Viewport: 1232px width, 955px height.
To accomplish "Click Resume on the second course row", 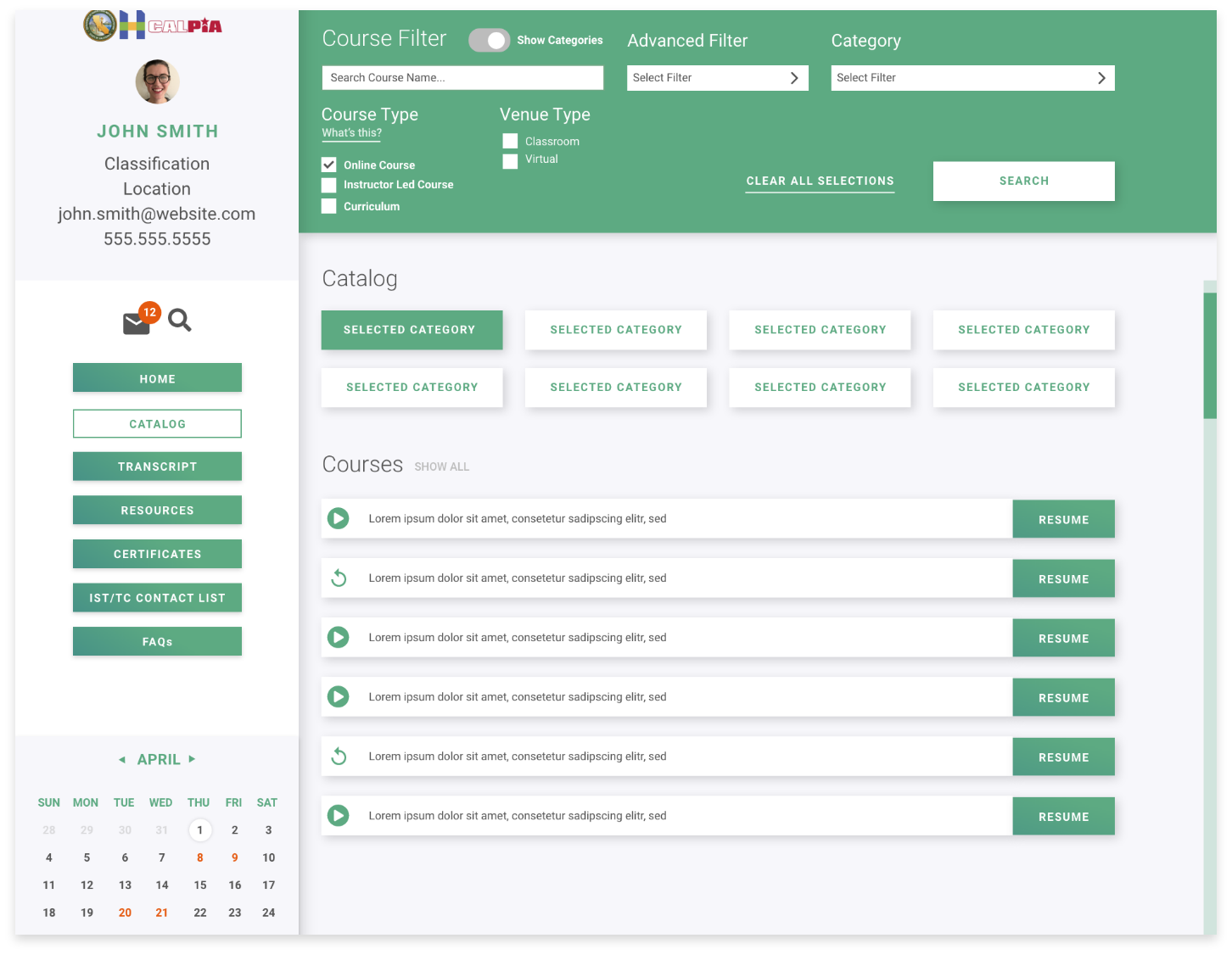I will 1063,578.
